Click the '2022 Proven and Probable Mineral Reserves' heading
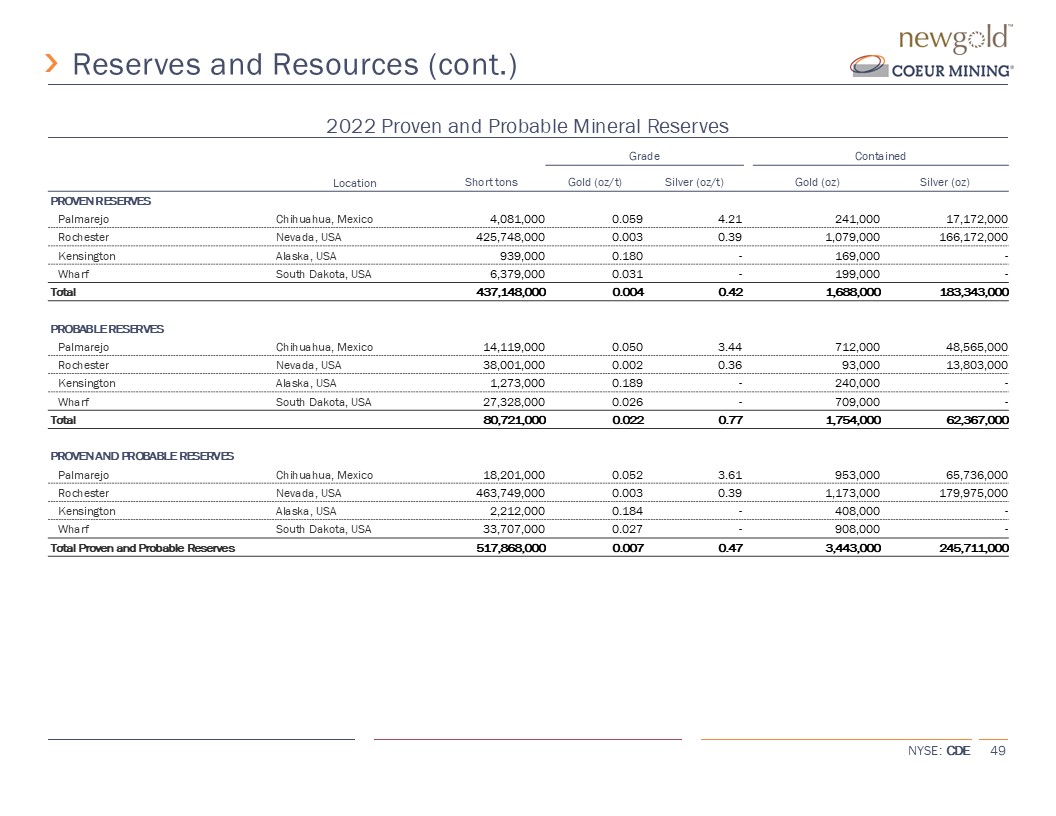Screen dimensions: 1056x816 [x=527, y=125]
